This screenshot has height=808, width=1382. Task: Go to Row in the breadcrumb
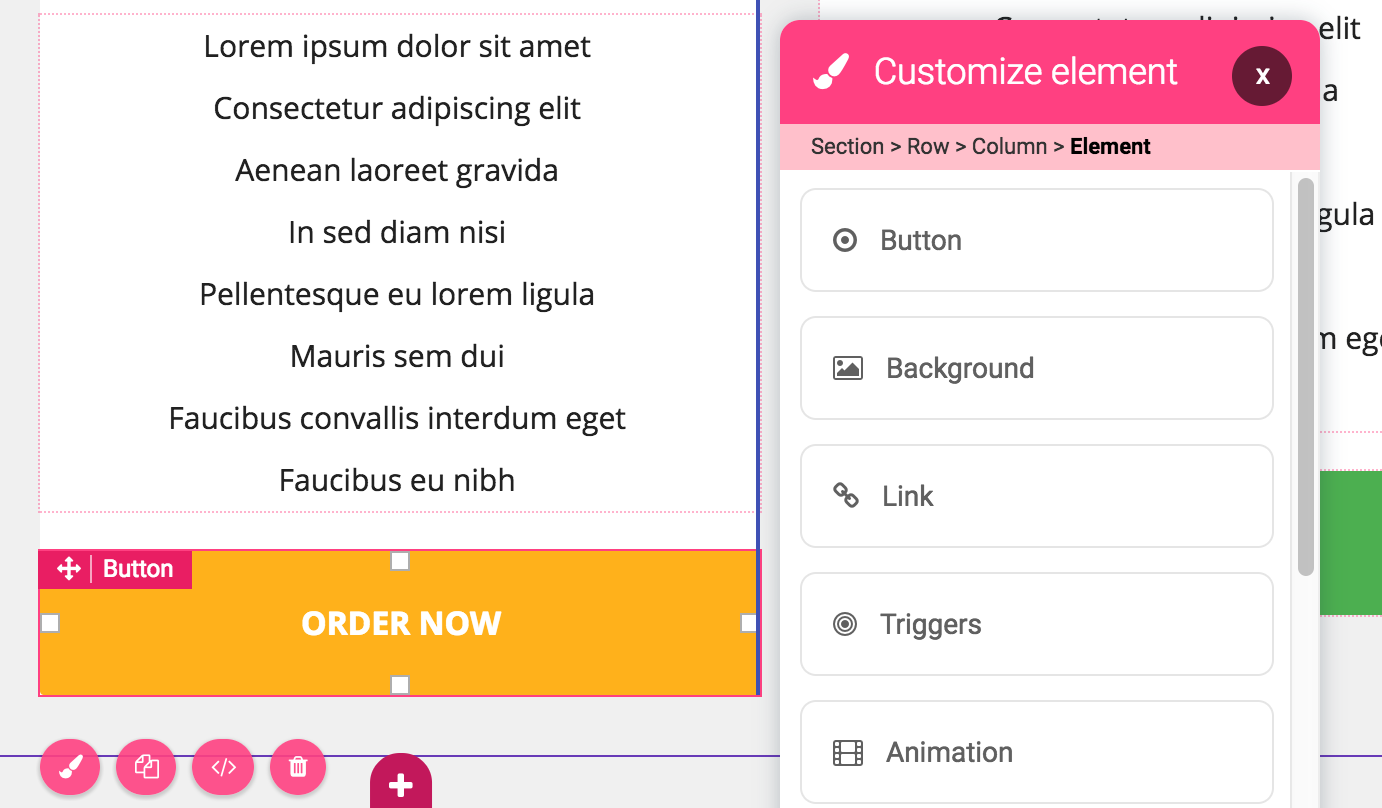pyautogui.click(x=928, y=146)
